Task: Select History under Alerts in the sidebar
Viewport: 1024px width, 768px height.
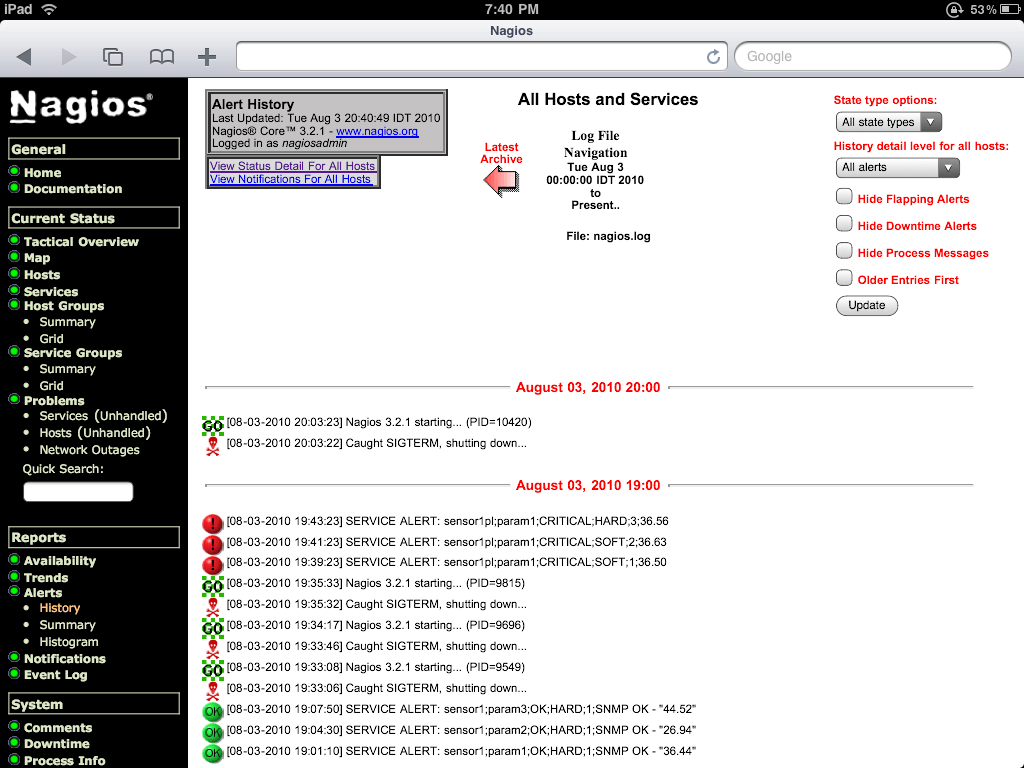Action: [59, 607]
